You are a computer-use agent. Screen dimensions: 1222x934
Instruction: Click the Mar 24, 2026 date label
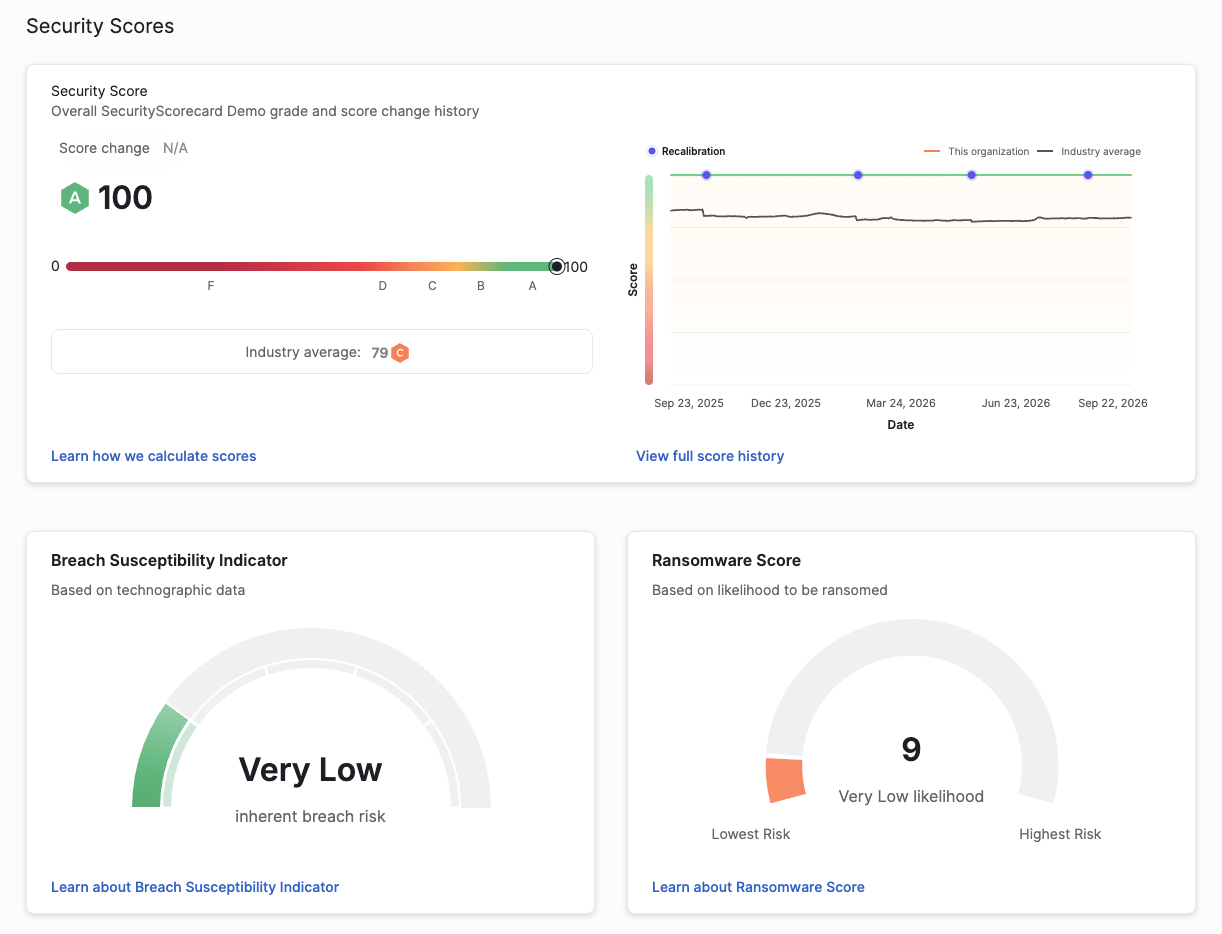click(901, 403)
